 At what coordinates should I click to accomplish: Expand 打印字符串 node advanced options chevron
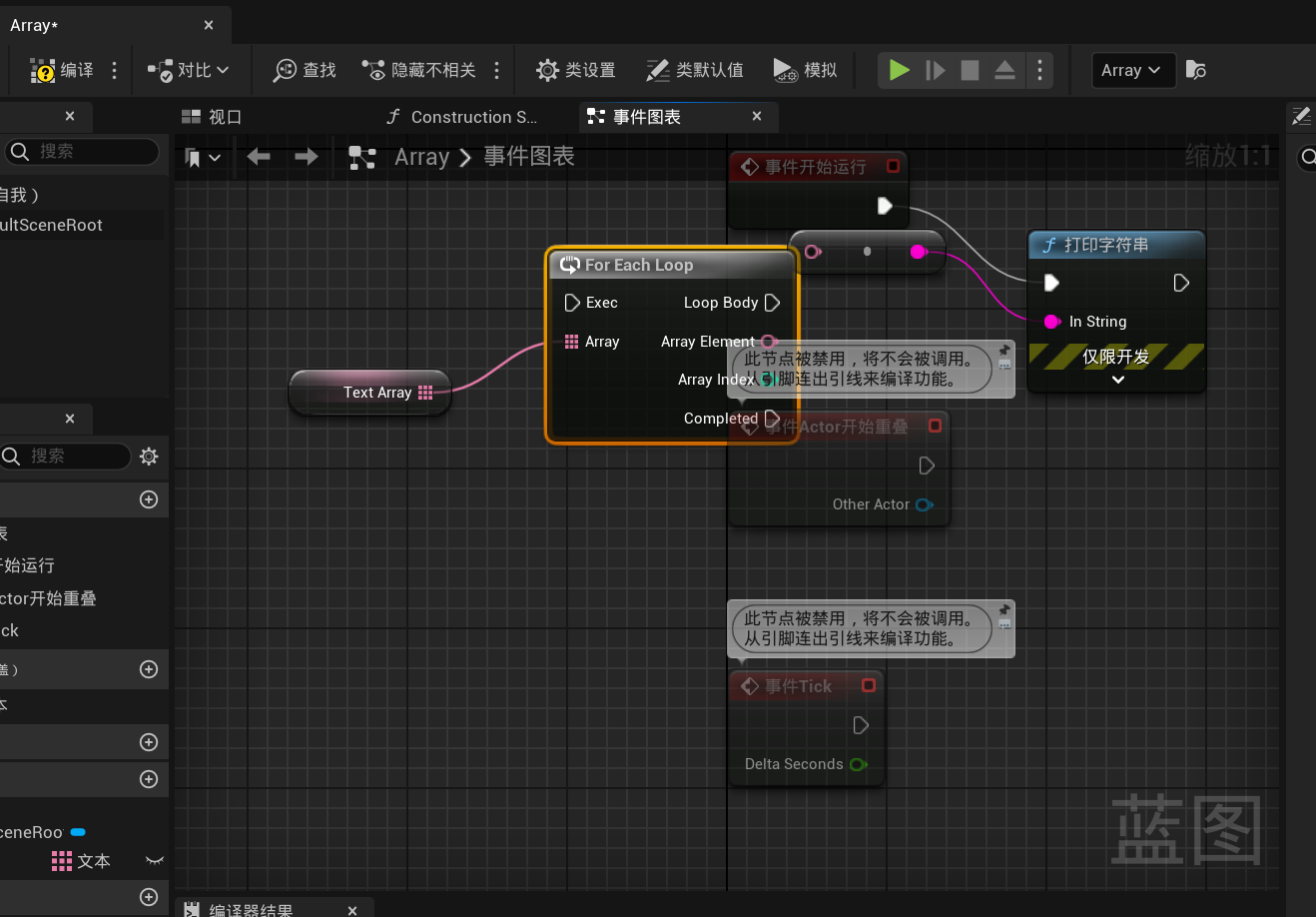tap(1117, 380)
